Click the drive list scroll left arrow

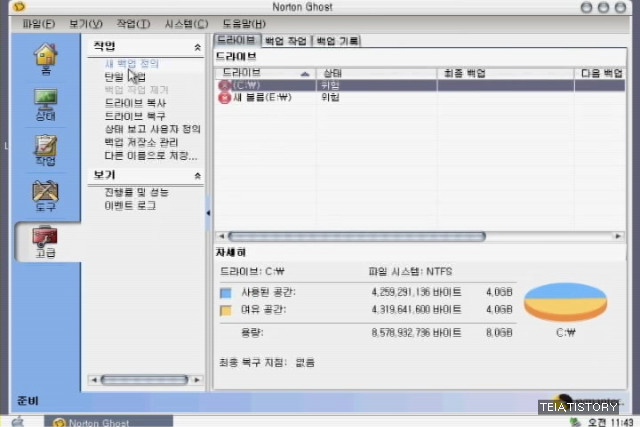(221, 236)
